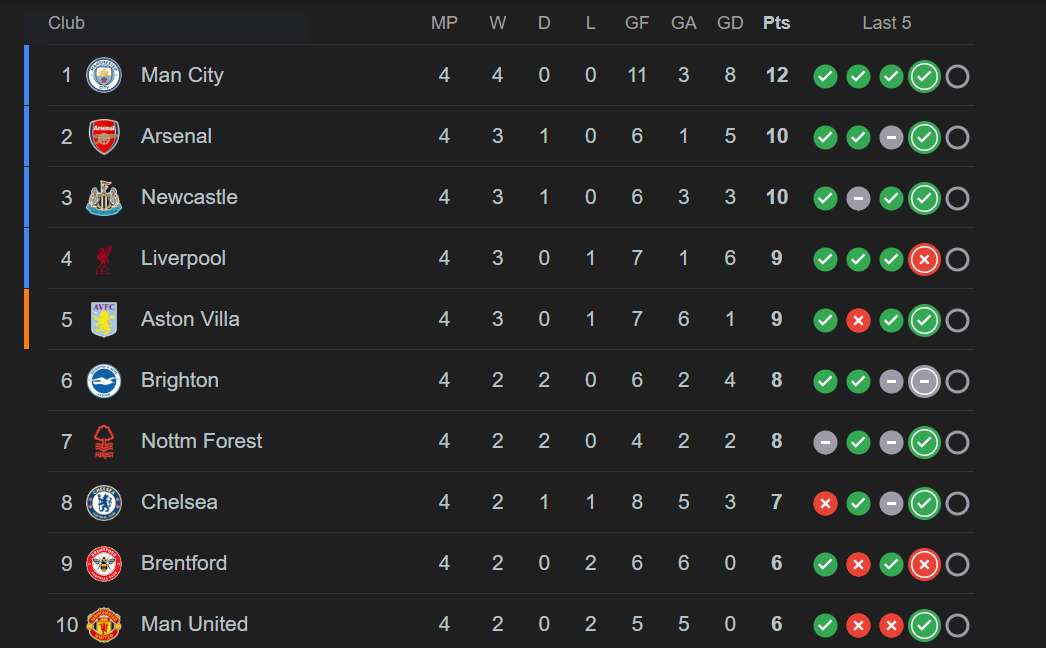Click the Man City club crest

[x=104, y=76]
